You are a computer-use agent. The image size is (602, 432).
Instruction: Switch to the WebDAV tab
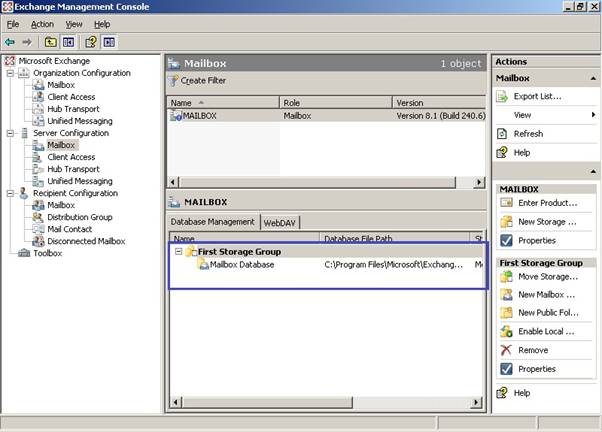pyautogui.click(x=280, y=223)
